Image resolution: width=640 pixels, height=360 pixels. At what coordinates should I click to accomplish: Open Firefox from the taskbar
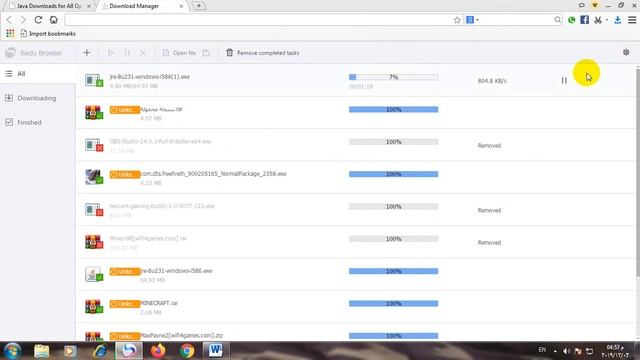click(158, 351)
